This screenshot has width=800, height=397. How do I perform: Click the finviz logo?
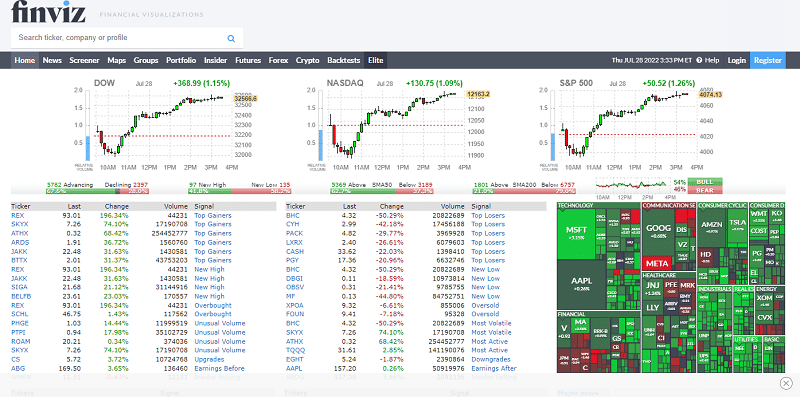(x=48, y=11)
